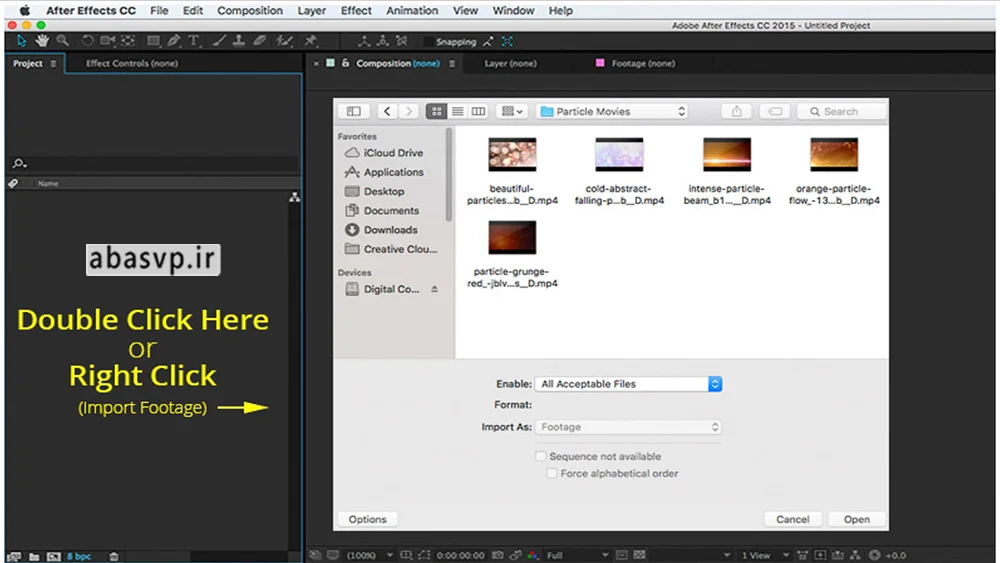The height and width of the screenshot is (563, 1000).
Task: Open the Project panel menu
Action: click(x=54, y=63)
